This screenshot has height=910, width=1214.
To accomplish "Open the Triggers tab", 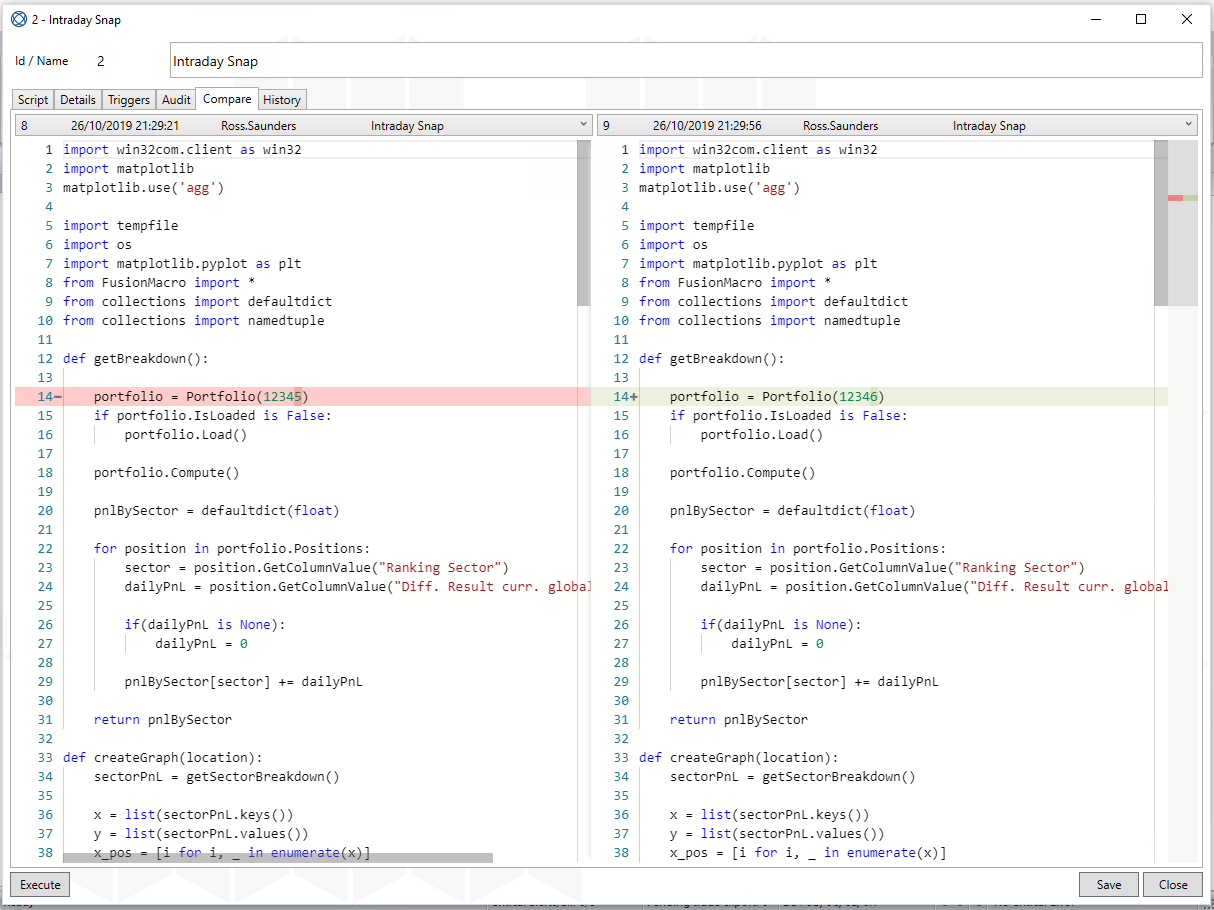I will pos(129,99).
